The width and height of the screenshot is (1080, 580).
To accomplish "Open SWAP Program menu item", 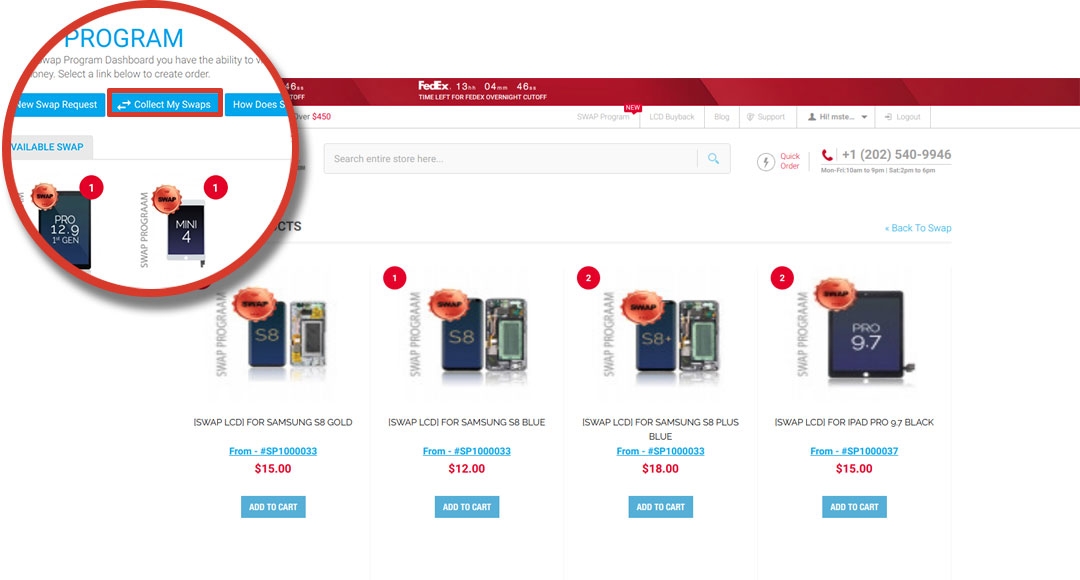I will point(603,117).
